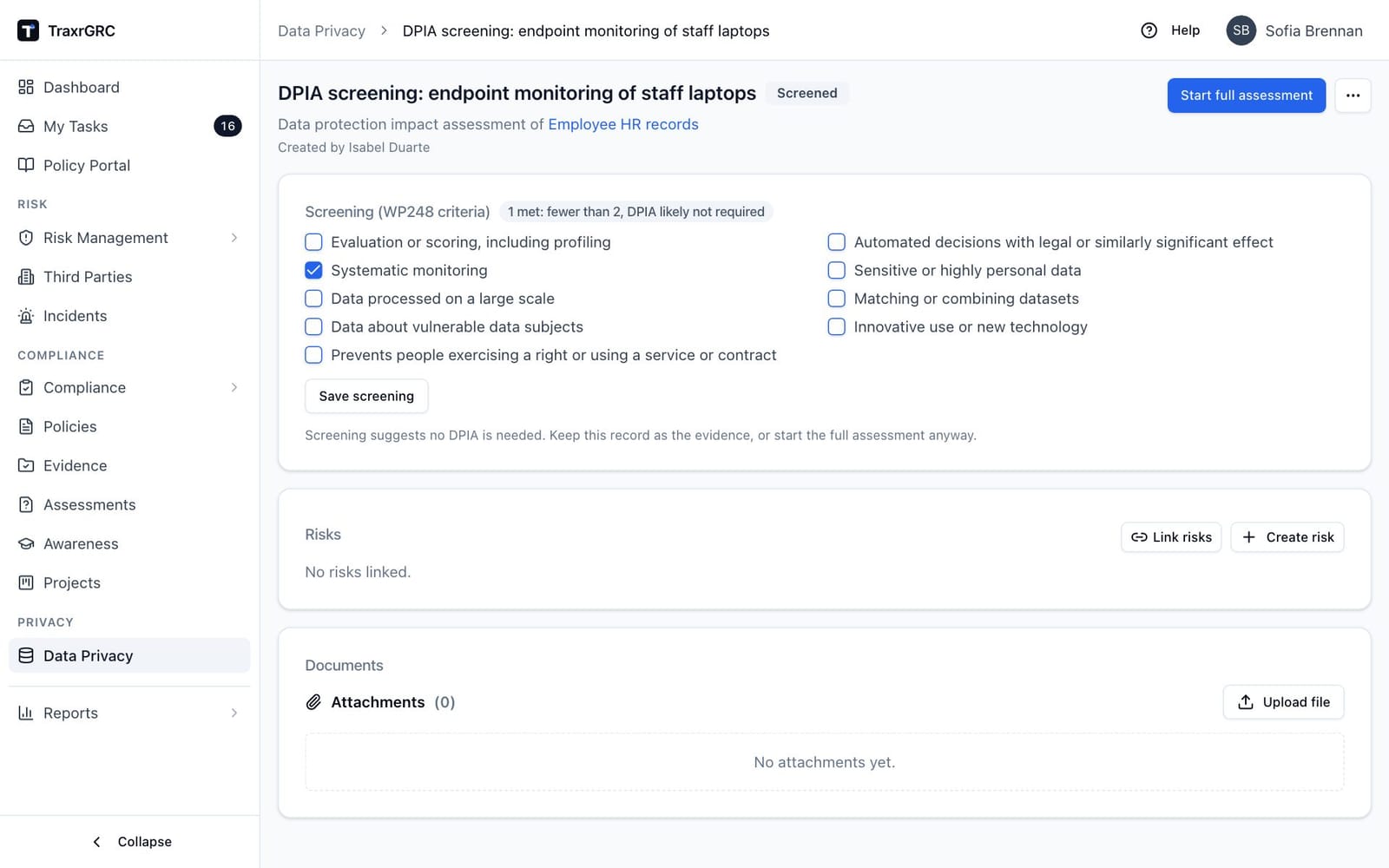Screen dimensions: 1389x868
Task: Click the My Tasks inbox icon
Action: [x=26, y=126]
